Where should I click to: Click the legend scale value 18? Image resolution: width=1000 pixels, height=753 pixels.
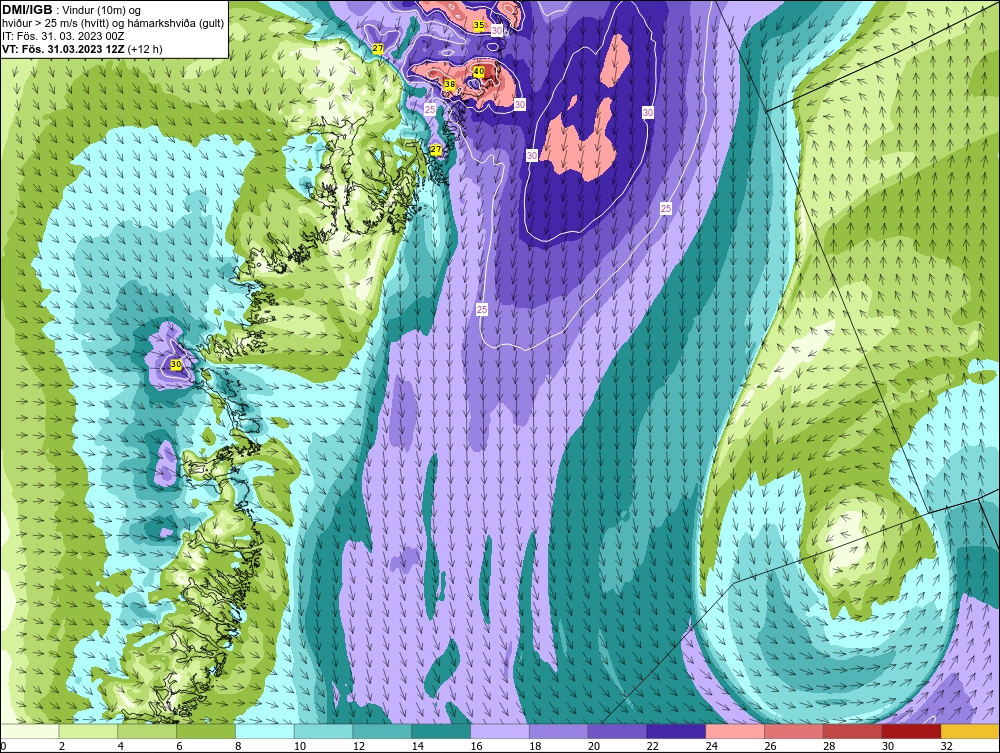(x=535, y=746)
